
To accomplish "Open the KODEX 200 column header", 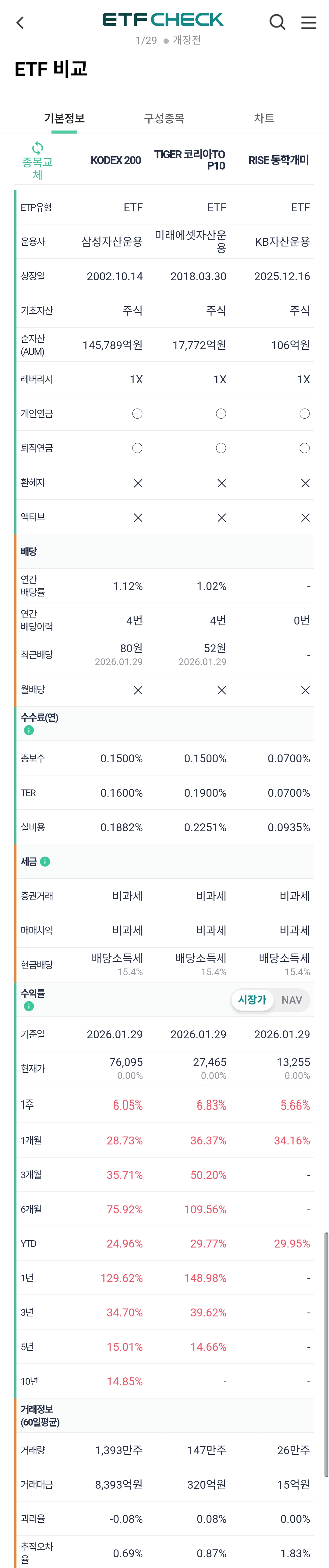I will 115,160.
